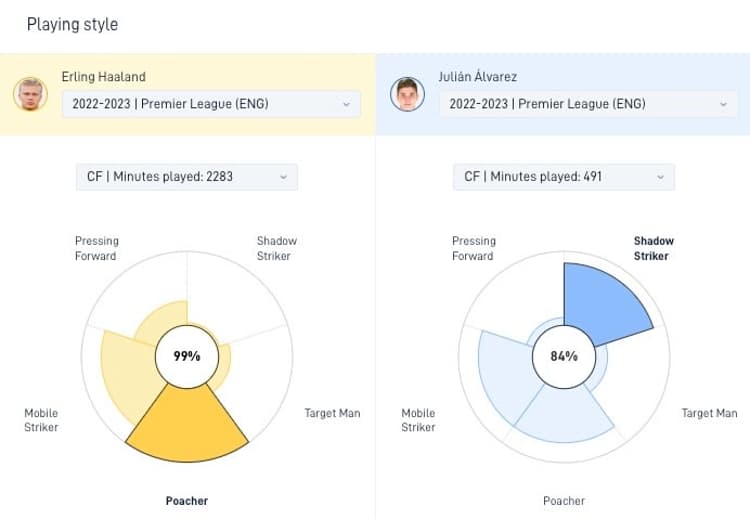Click the Julián Álvarez player name
The height and width of the screenshot is (519, 750).
click(480, 77)
